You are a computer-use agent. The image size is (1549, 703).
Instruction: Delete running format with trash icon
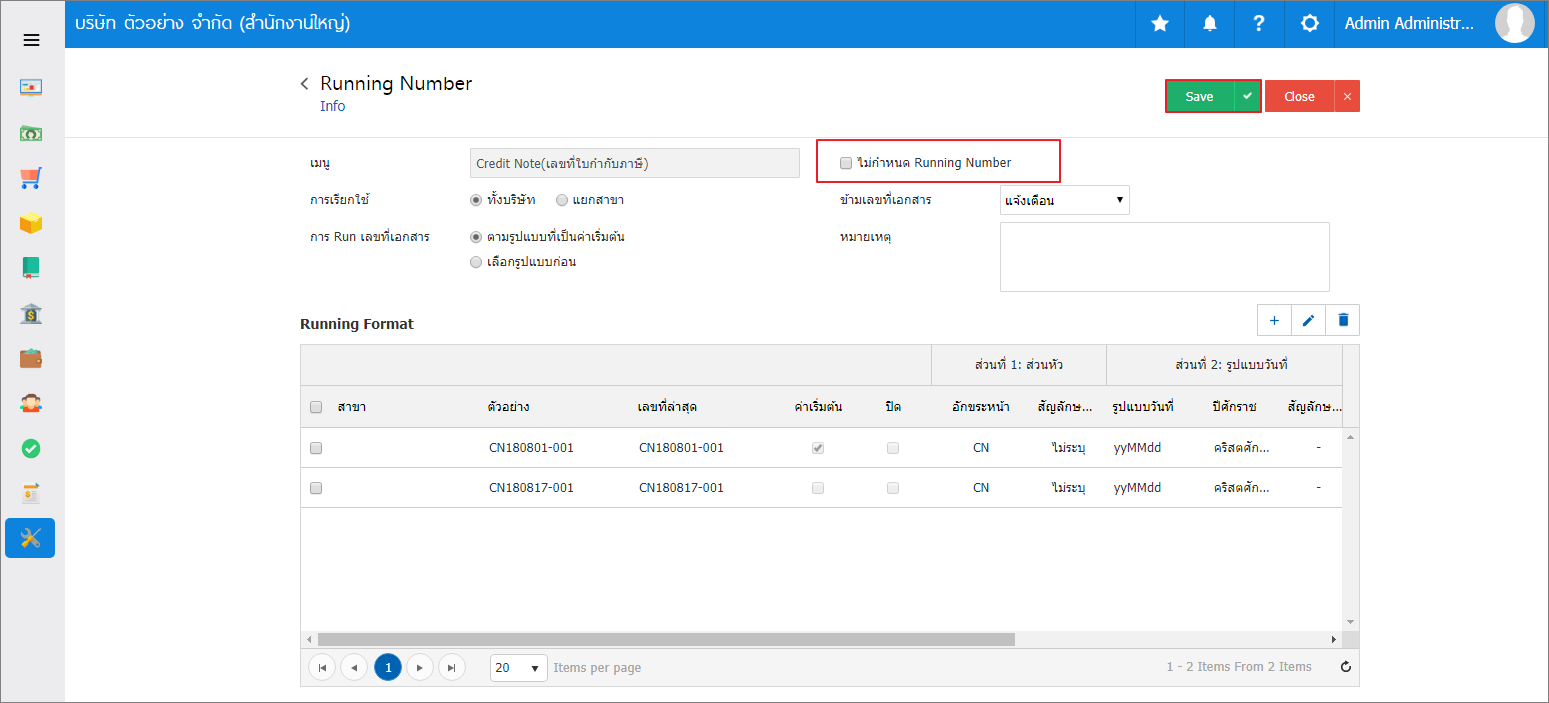1343,320
